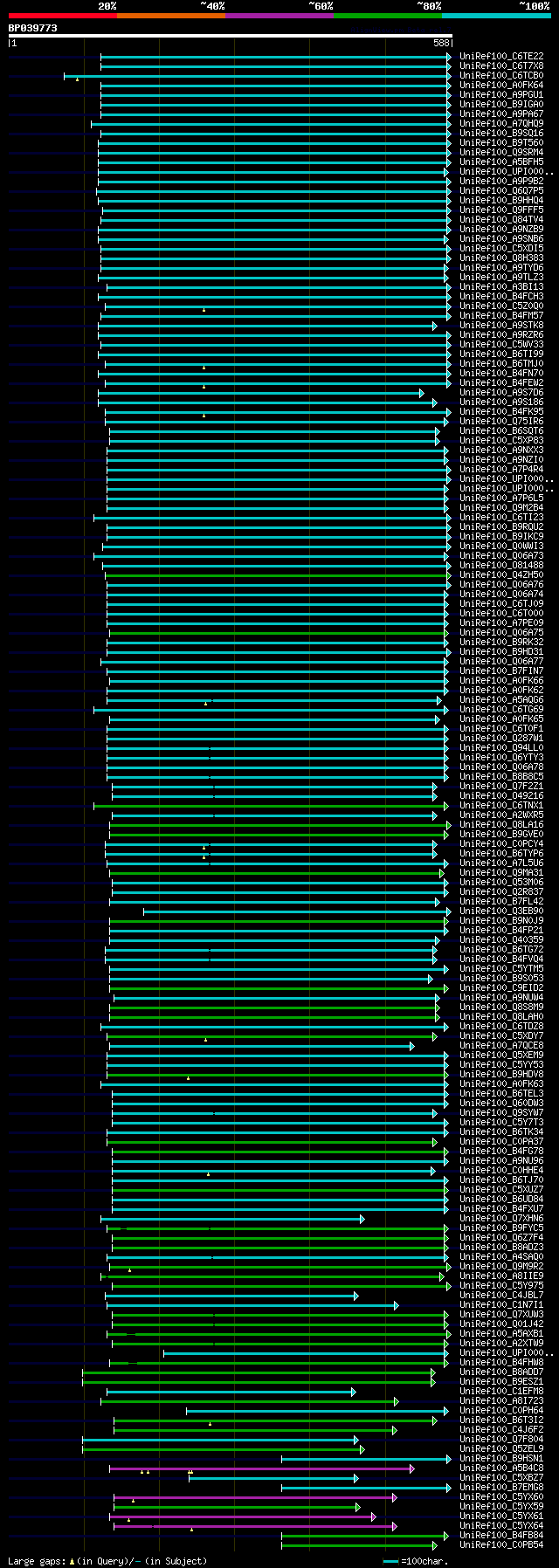
Task: Select the UniRef100_A5BFH5 label
Action: (501, 162)
